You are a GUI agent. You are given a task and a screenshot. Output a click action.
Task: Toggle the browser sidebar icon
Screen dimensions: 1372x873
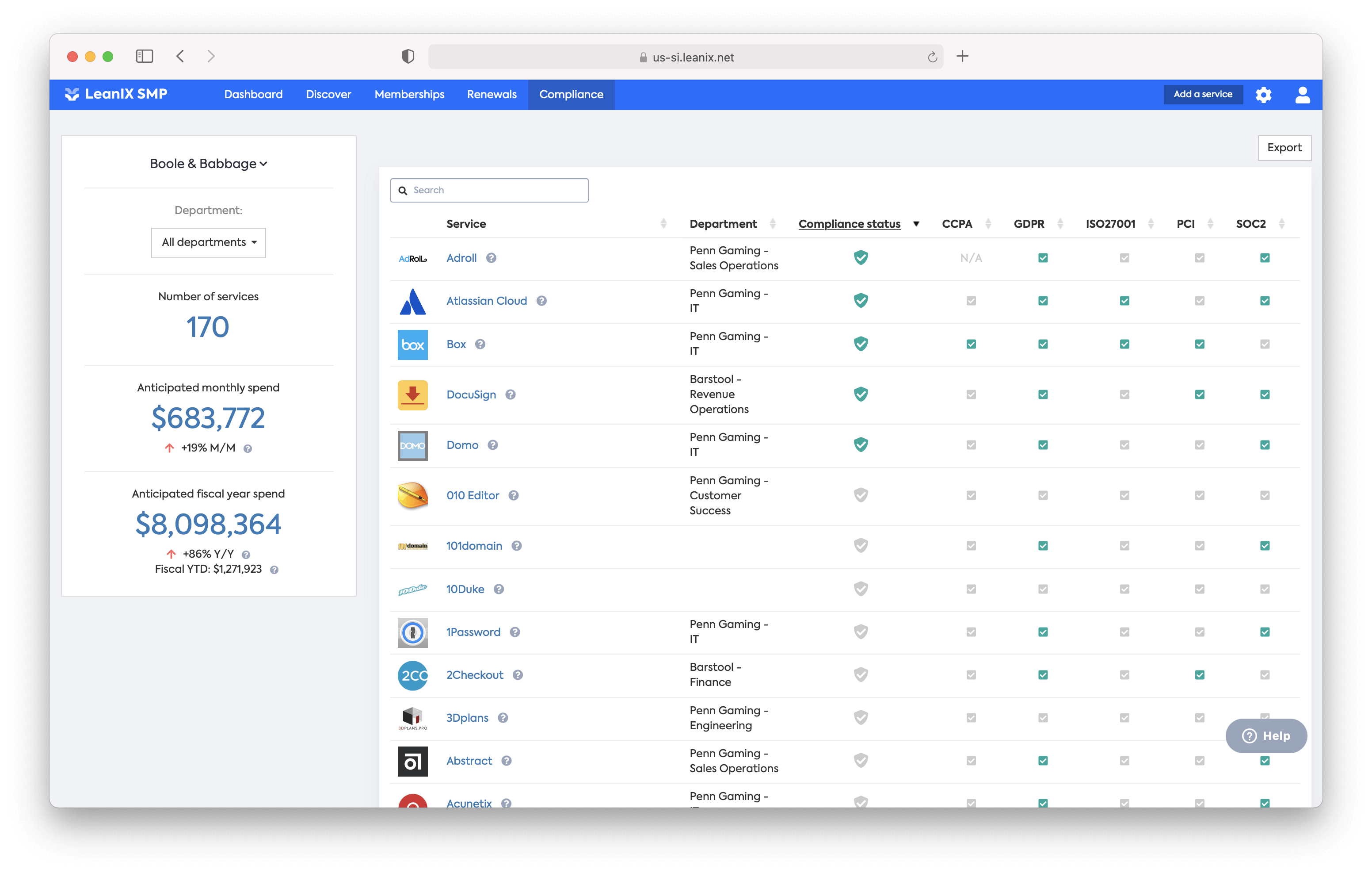[x=145, y=56]
